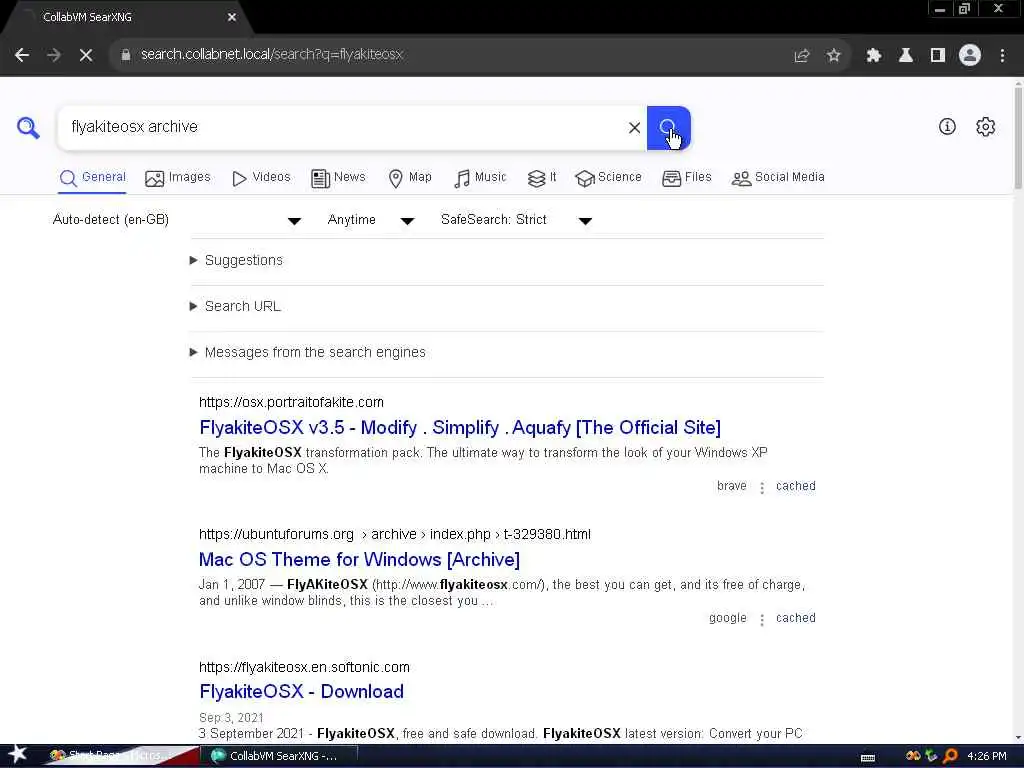
Task: Share this page via the share icon
Action: click(x=802, y=56)
